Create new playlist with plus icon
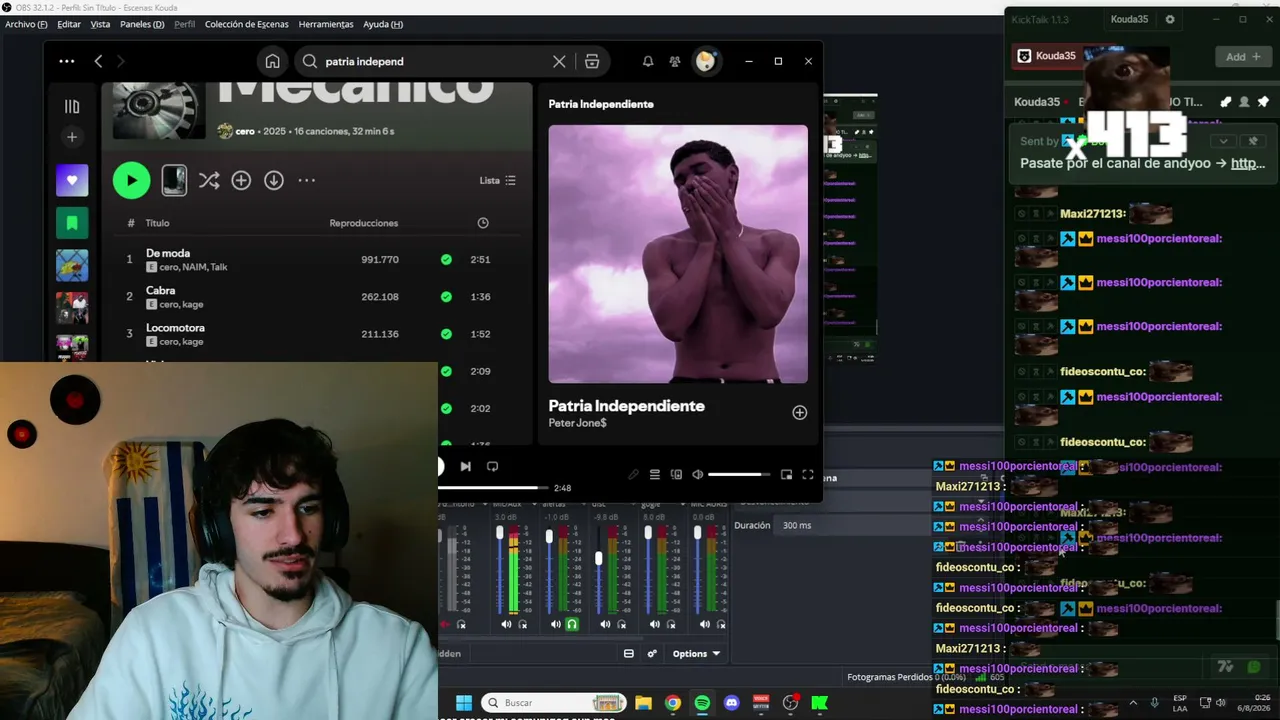Image resolution: width=1280 pixels, height=720 pixels. coord(72,137)
